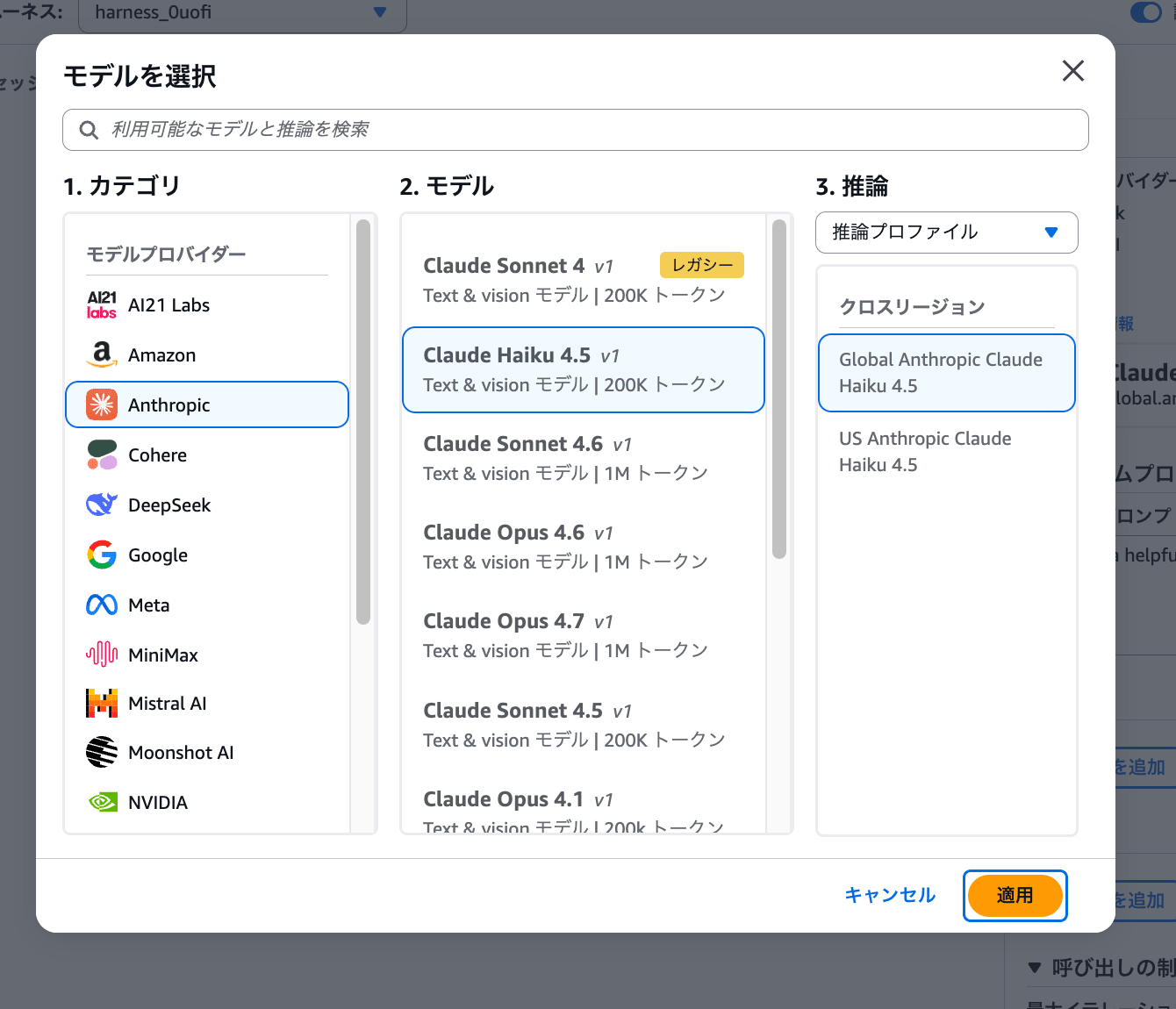Expand the 呼び出しの制 section in background
Viewport: 1176px width, 1009px height.
click(x=1103, y=968)
